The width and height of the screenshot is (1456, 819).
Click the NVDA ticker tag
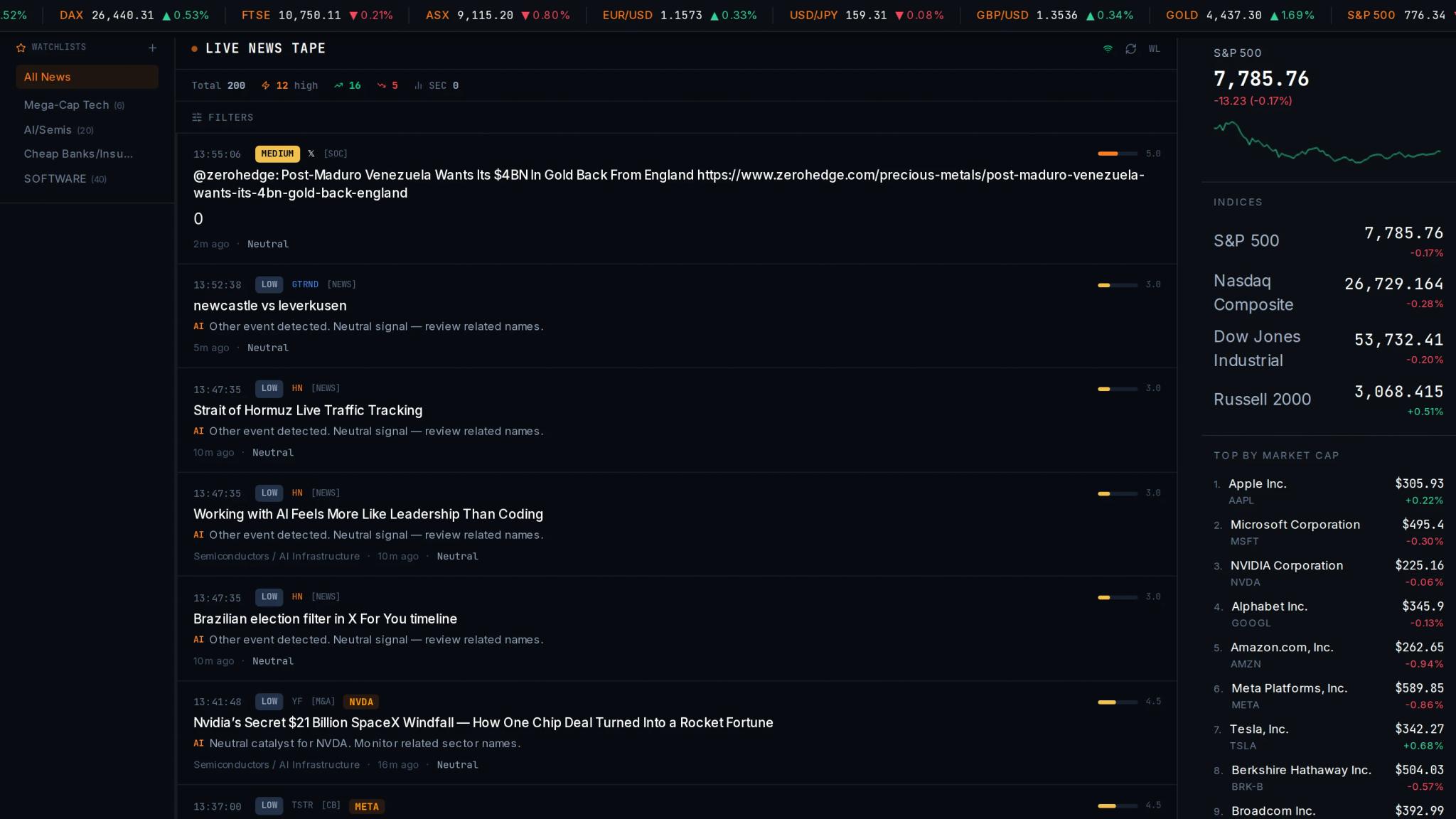point(361,702)
